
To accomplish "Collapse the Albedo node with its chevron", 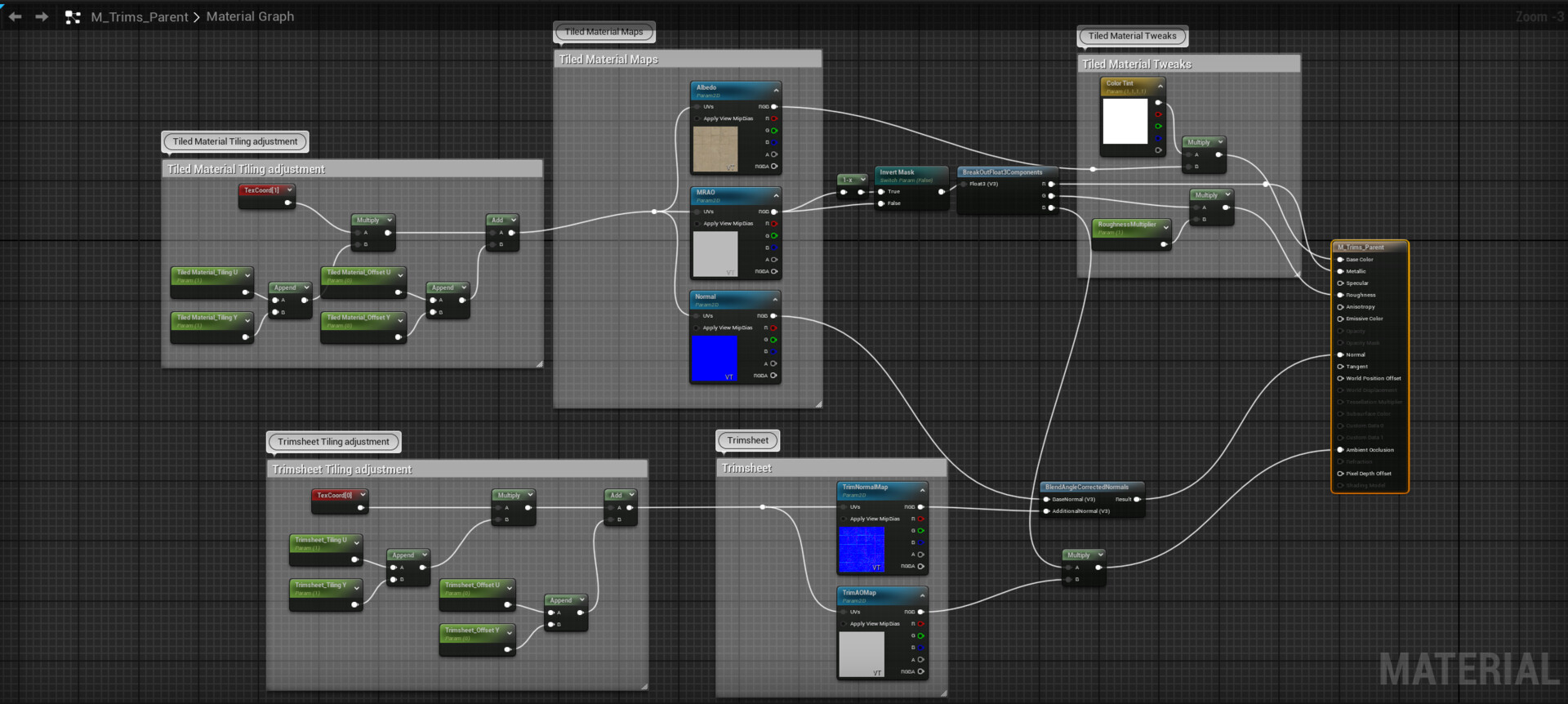I will 776,89.
